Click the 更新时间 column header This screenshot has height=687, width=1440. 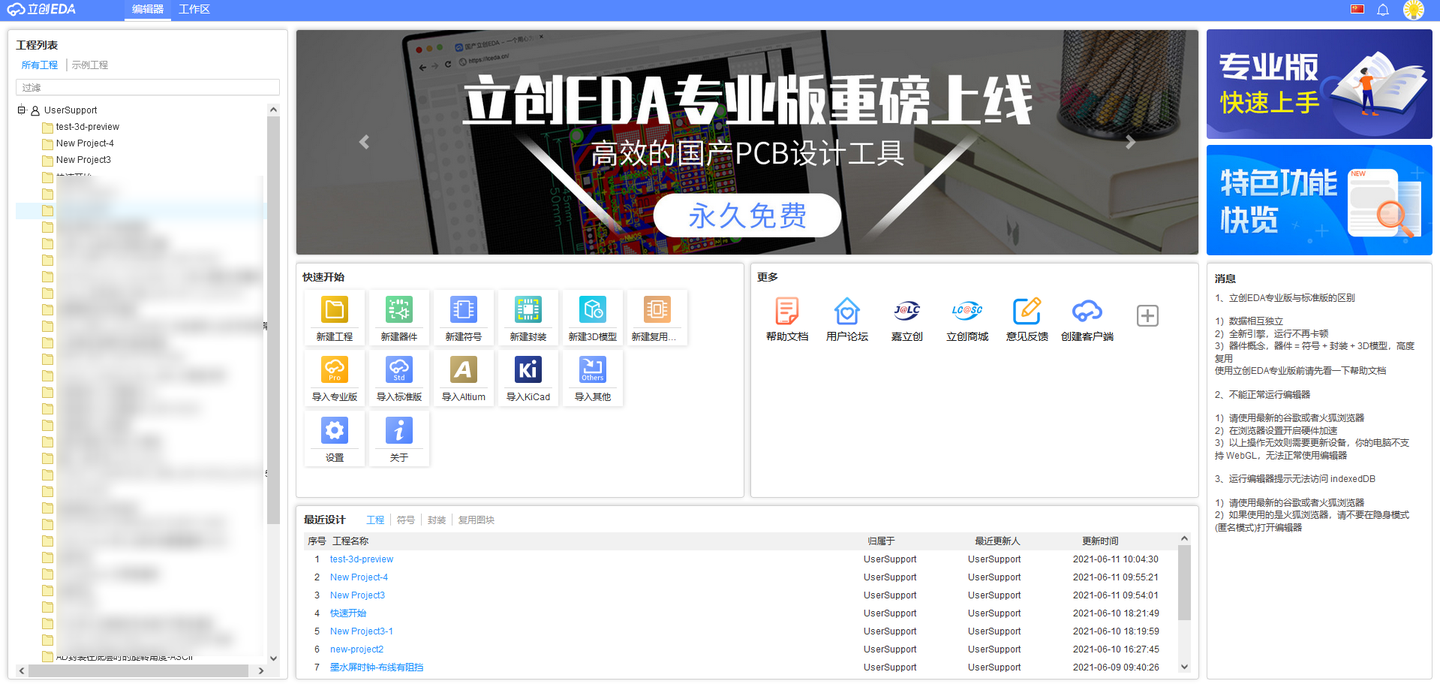[1100, 541]
